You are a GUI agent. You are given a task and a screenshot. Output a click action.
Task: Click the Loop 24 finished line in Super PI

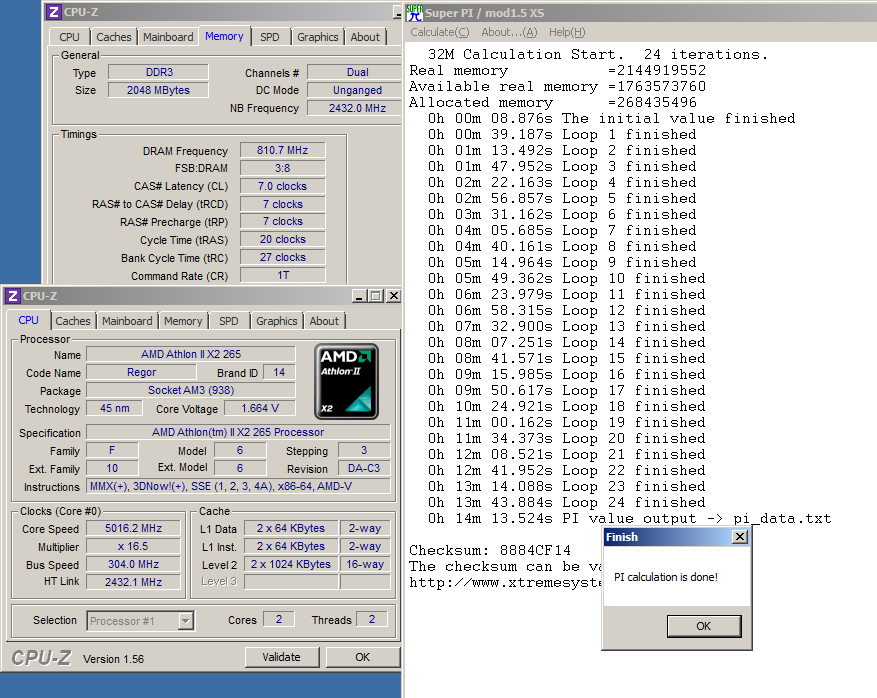tap(567, 502)
